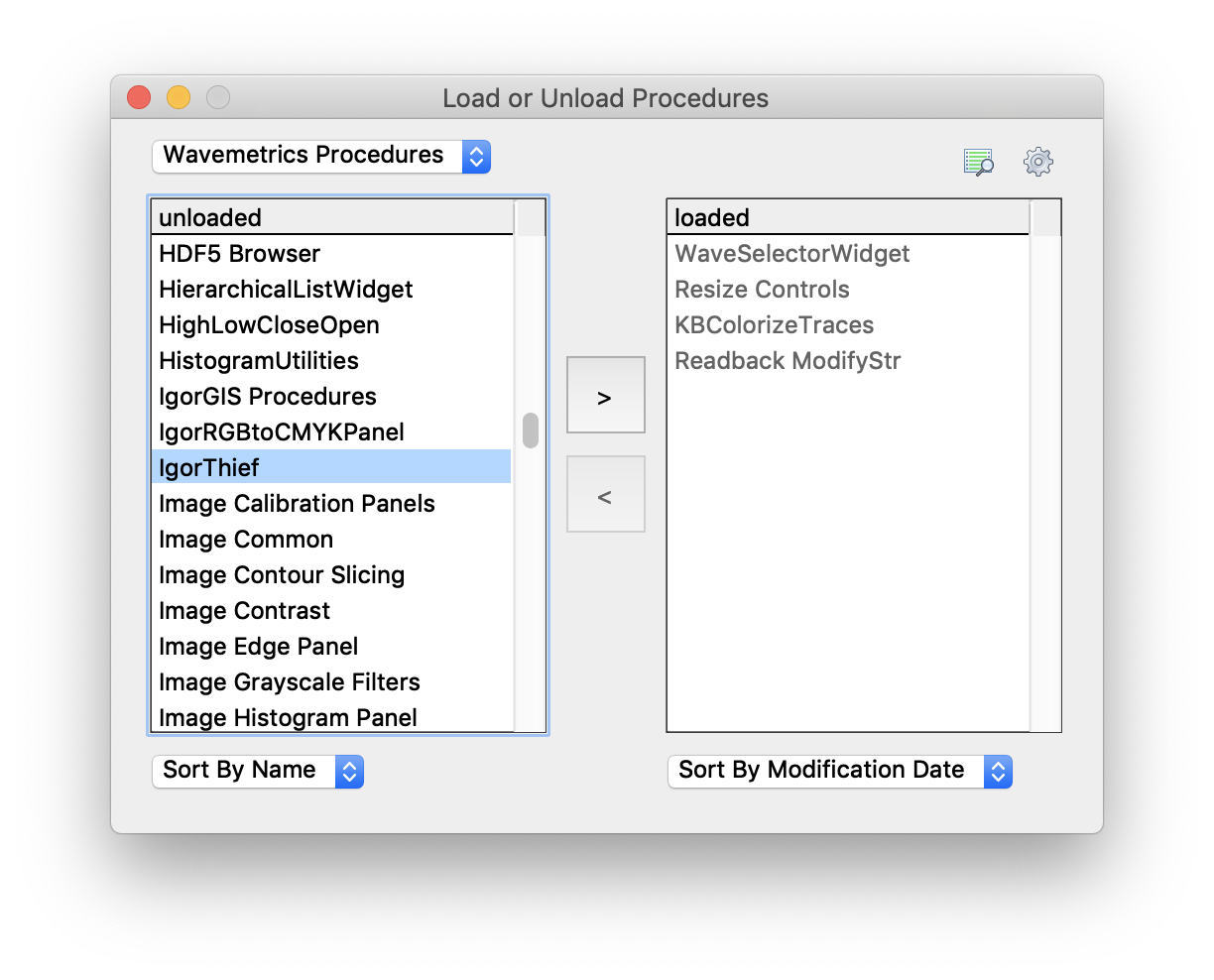Open the Sort By Name dropdown
Image resolution: width=1214 pixels, height=980 pixels.
tap(257, 771)
